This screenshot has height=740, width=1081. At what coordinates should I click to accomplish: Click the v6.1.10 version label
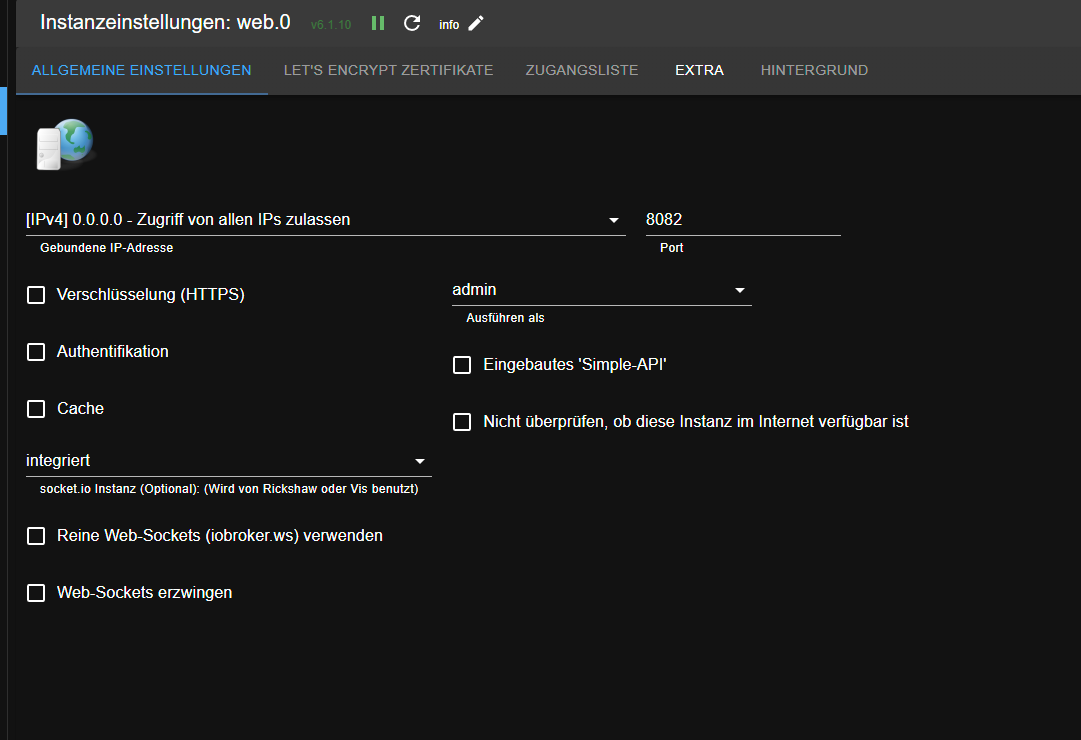(331, 25)
